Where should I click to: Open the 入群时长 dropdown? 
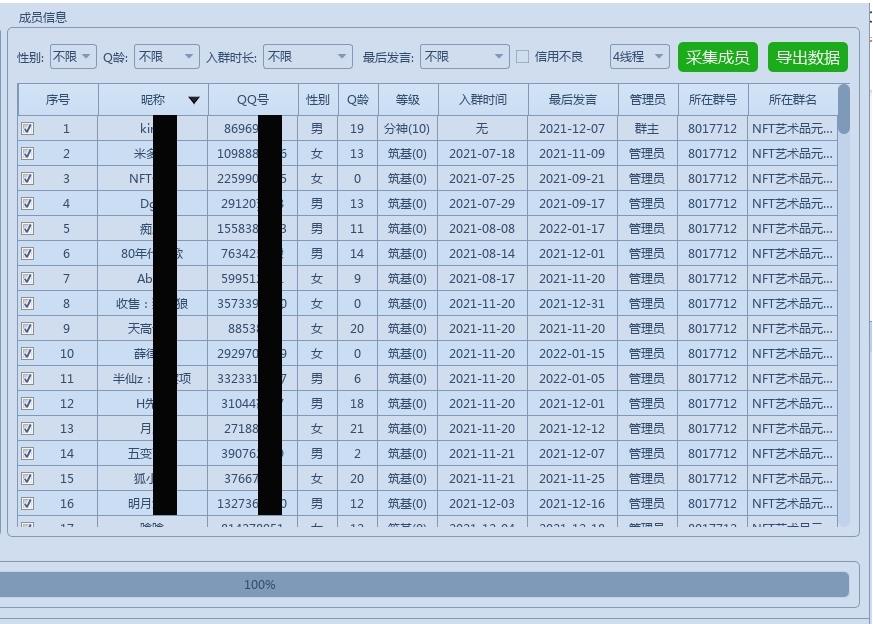tap(308, 57)
